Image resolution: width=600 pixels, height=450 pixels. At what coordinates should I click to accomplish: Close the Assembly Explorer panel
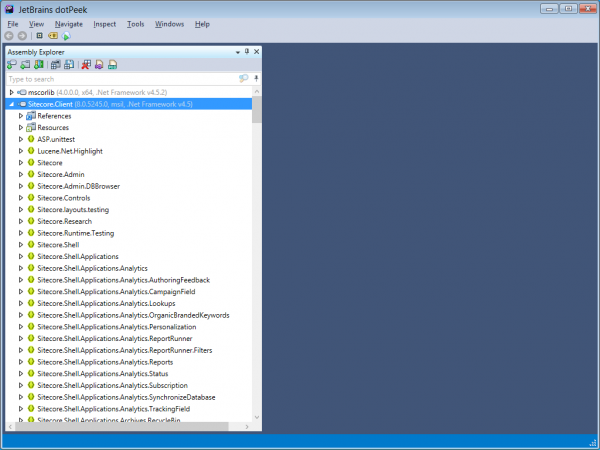tap(256, 52)
